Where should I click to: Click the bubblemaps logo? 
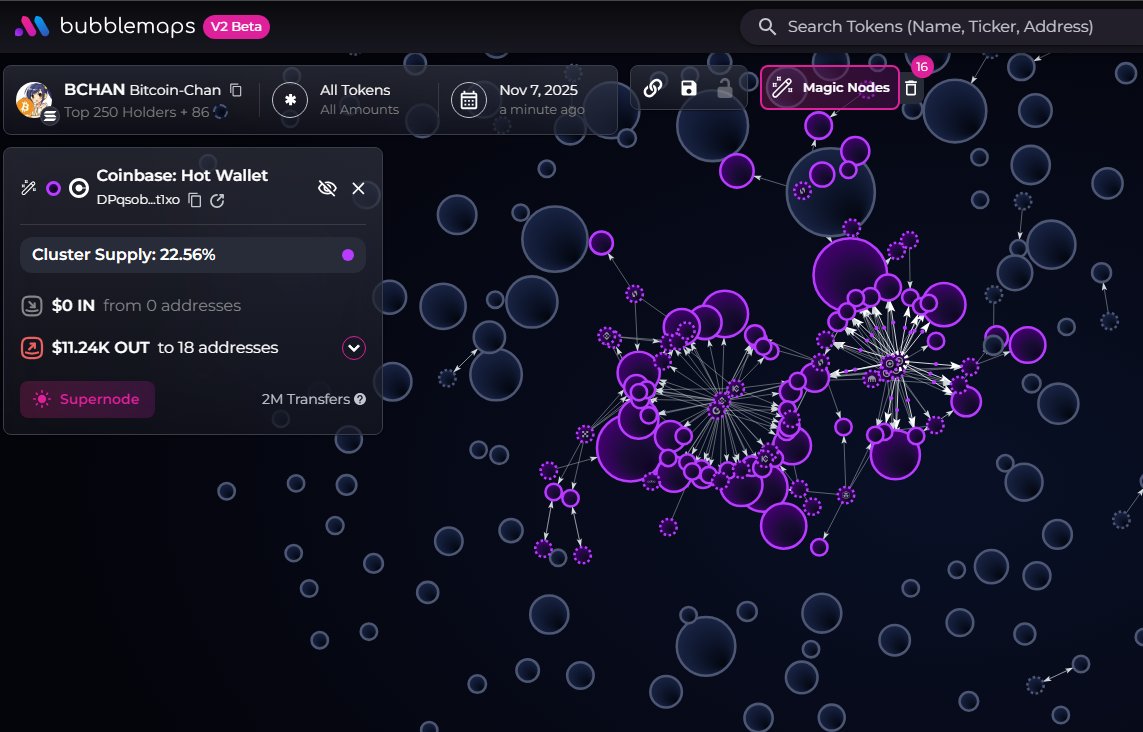(x=105, y=27)
